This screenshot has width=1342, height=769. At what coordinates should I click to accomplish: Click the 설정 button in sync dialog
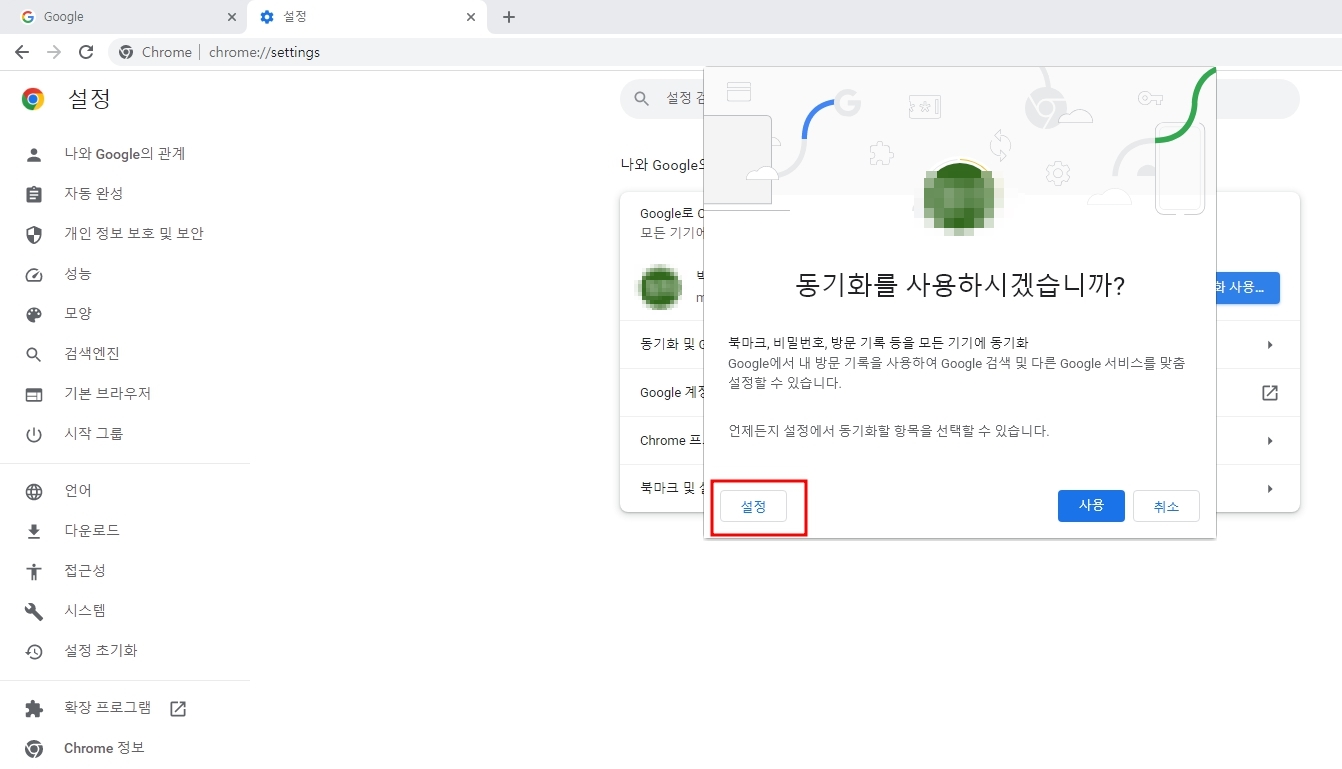(753, 507)
